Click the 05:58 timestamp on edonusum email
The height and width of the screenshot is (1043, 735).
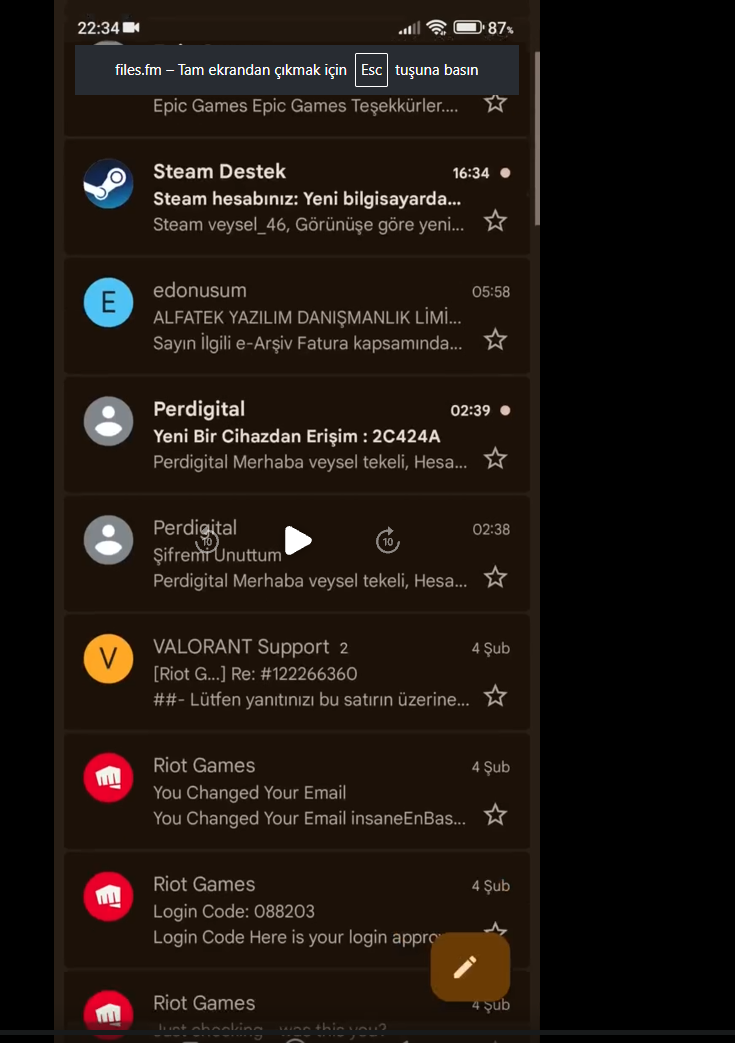coord(491,292)
